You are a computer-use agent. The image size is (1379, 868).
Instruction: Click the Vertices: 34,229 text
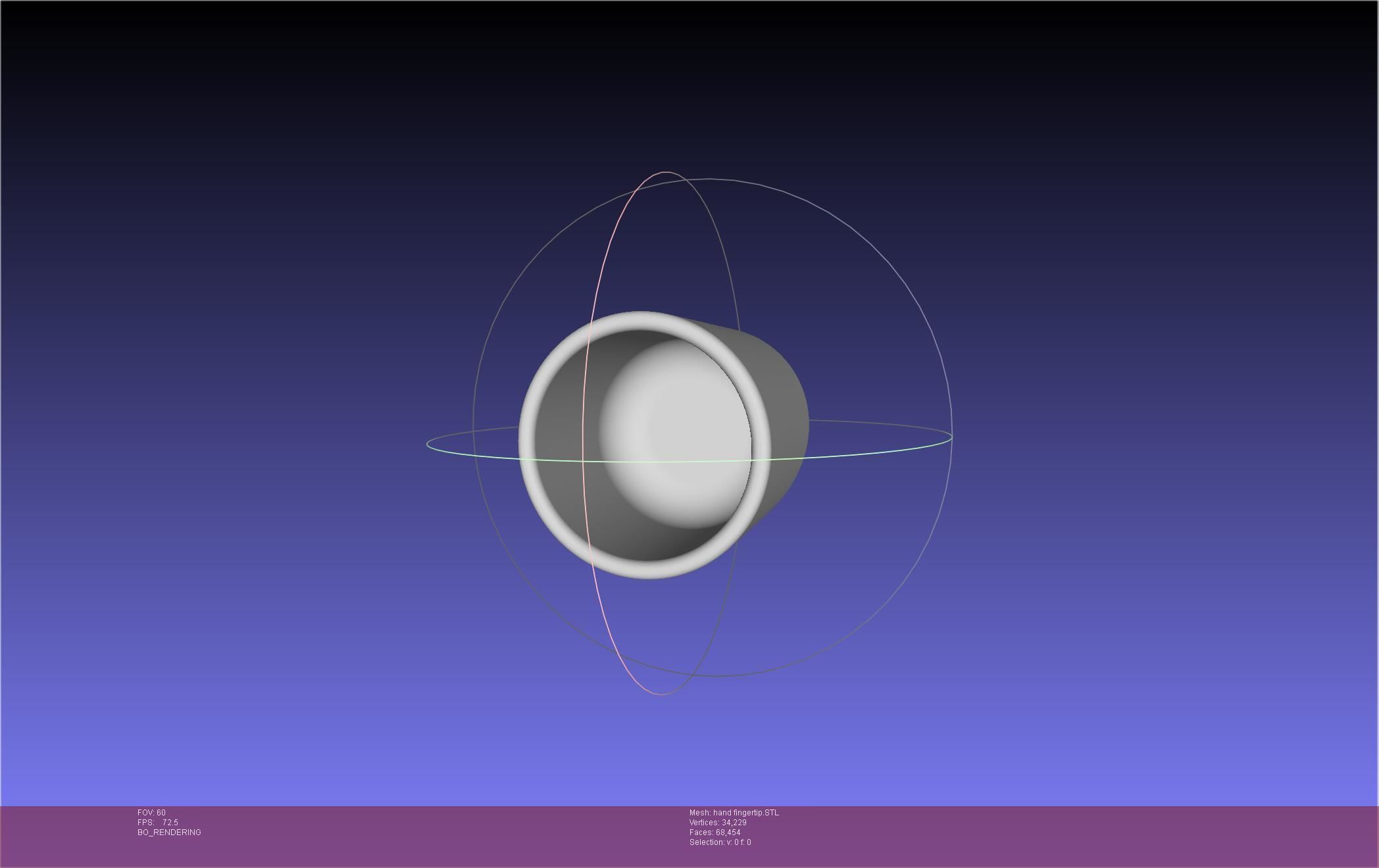tap(717, 823)
